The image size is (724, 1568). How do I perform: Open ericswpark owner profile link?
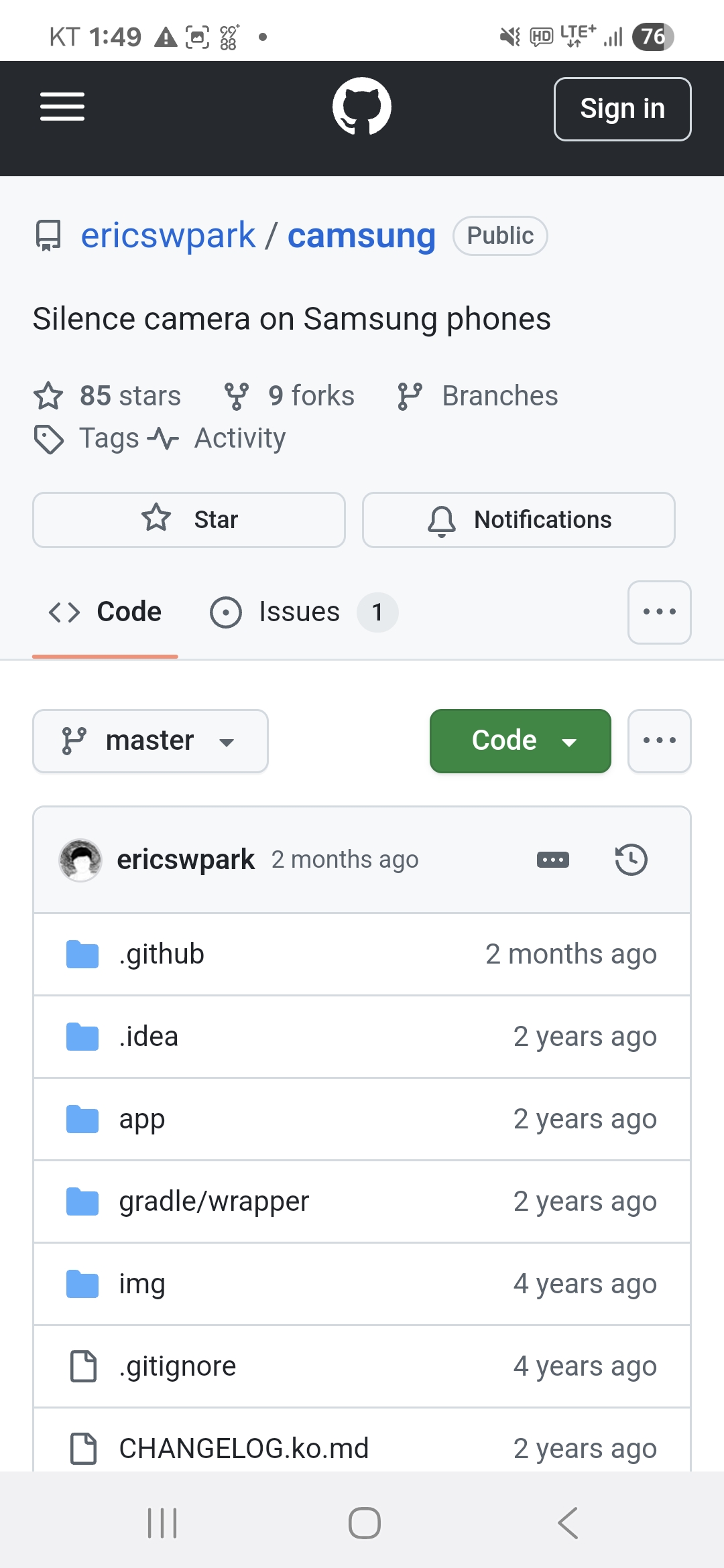(168, 235)
